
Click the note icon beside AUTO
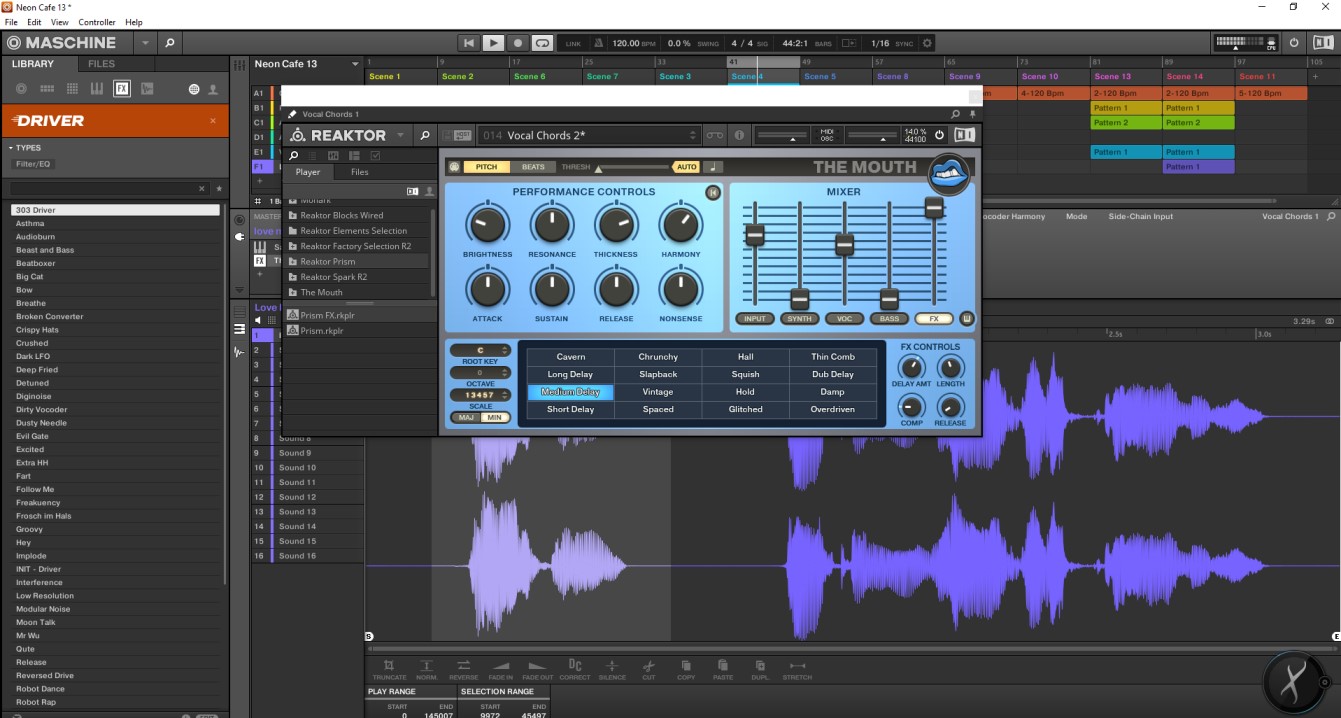pyautogui.click(x=713, y=167)
